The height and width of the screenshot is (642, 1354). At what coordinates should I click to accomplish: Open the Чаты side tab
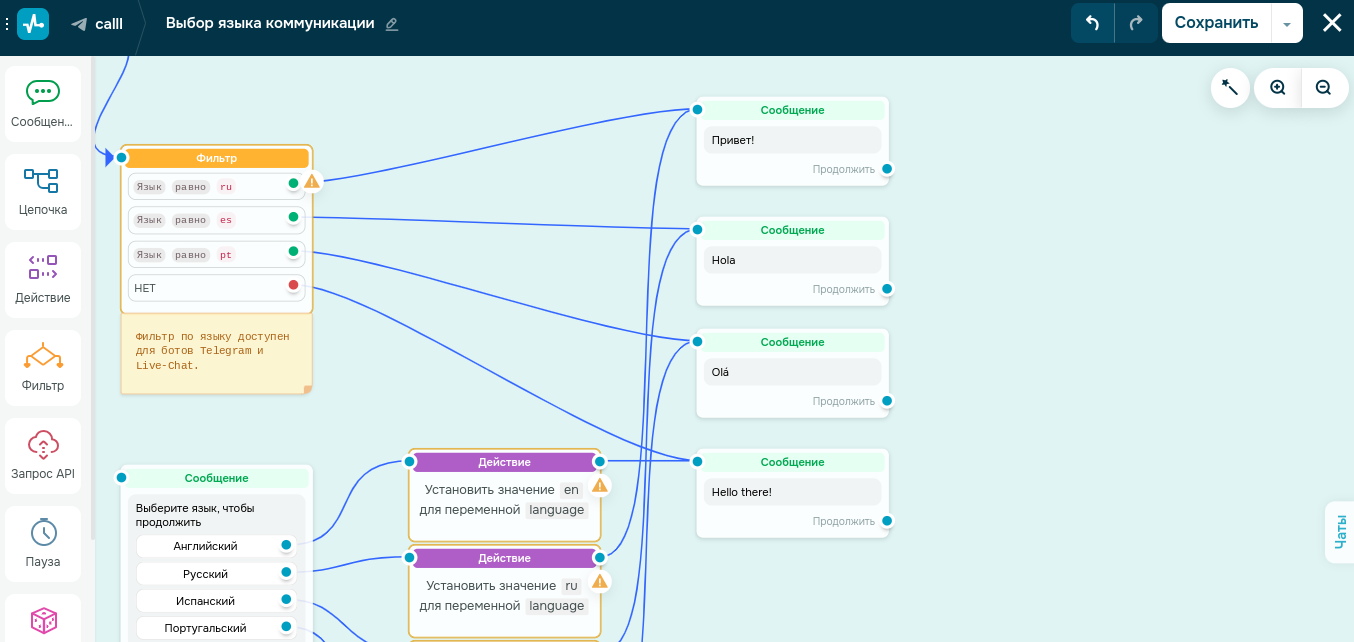[x=1340, y=531]
